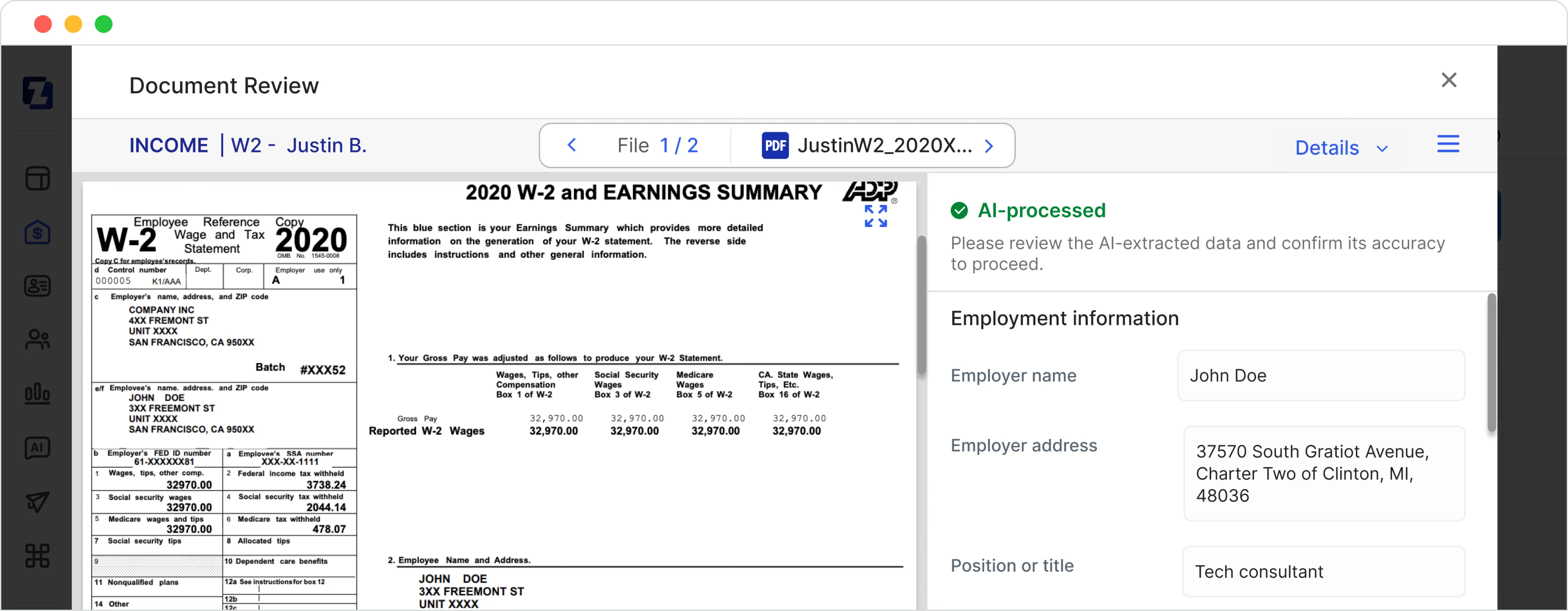The image size is (1568, 611).
Task: Click the Z logo at the top of sidebar
Action: (x=38, y=93)
